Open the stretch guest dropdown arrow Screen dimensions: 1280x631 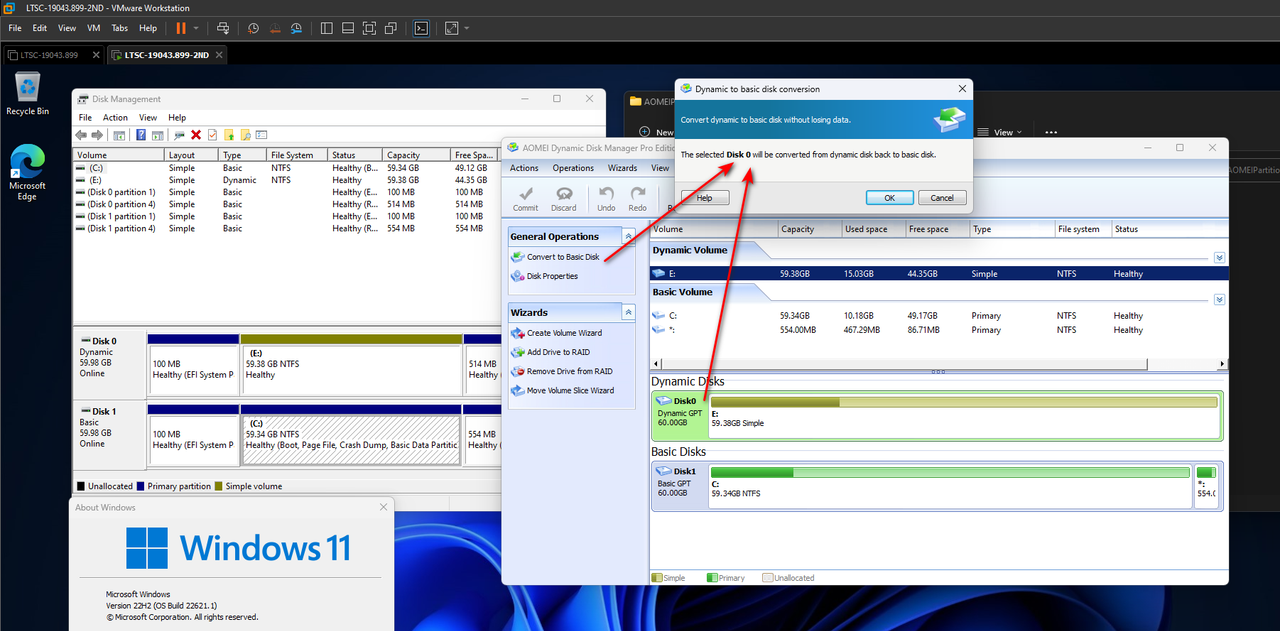point(467,28)
